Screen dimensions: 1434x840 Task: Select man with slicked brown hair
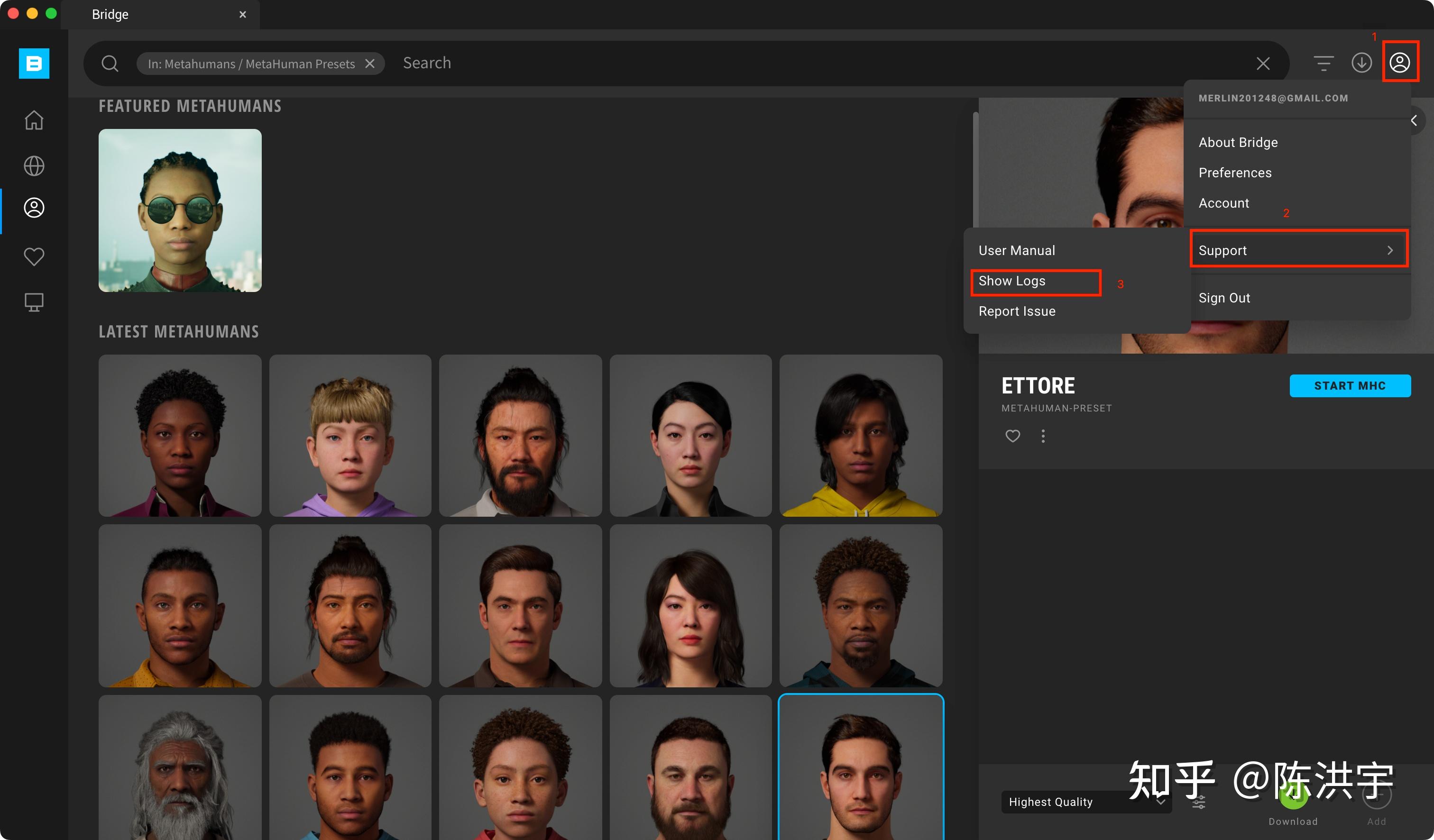tap(520, 605)
